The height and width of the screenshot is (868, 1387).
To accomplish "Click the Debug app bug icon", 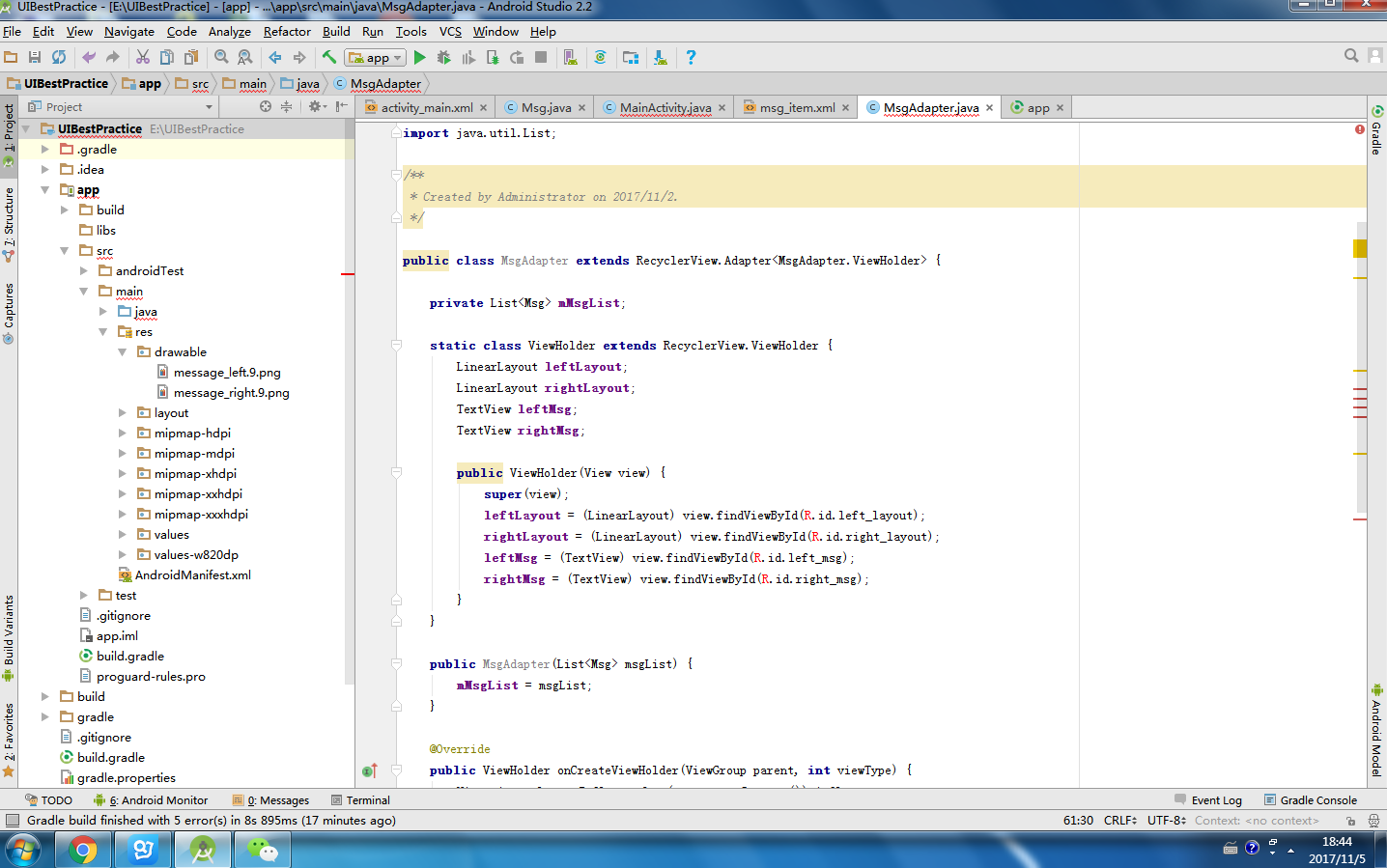I will point(444,57).
